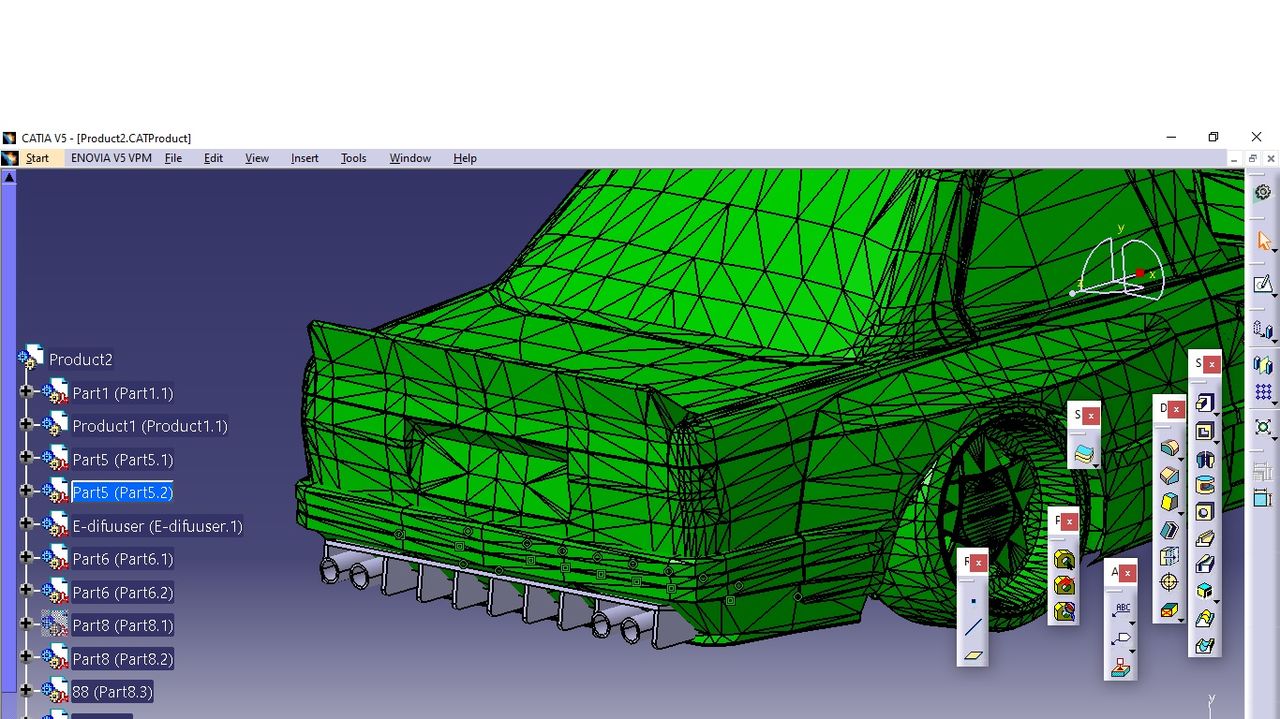Select Part8 (Part8.1) in specification tree
The image size is (1280, 719).
point(122,626)
